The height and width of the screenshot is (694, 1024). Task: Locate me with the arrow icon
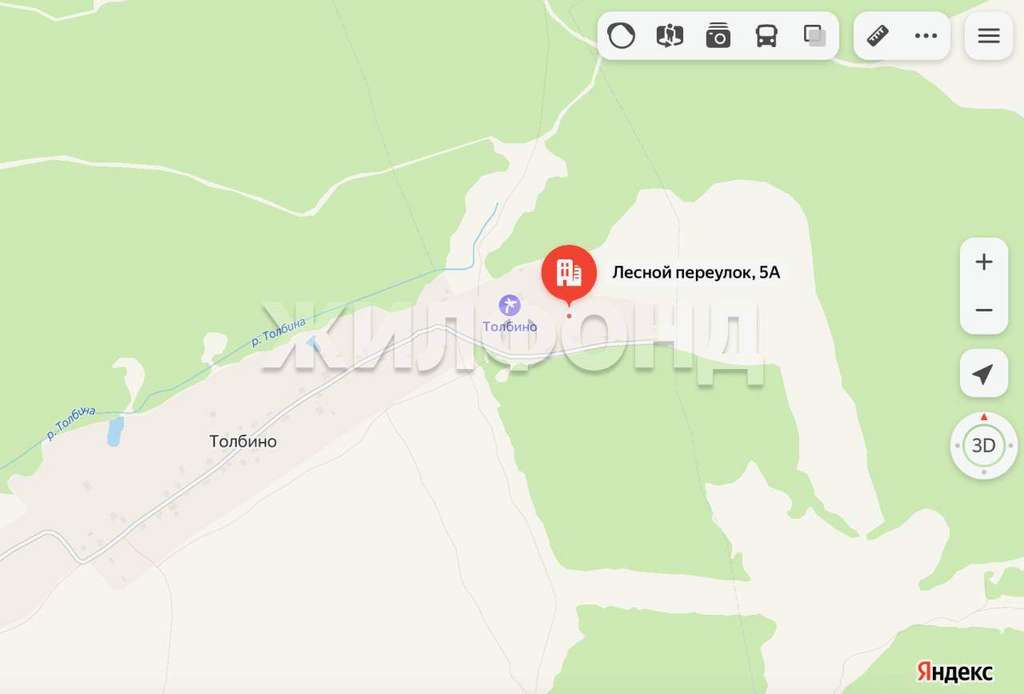coord(984,373)
